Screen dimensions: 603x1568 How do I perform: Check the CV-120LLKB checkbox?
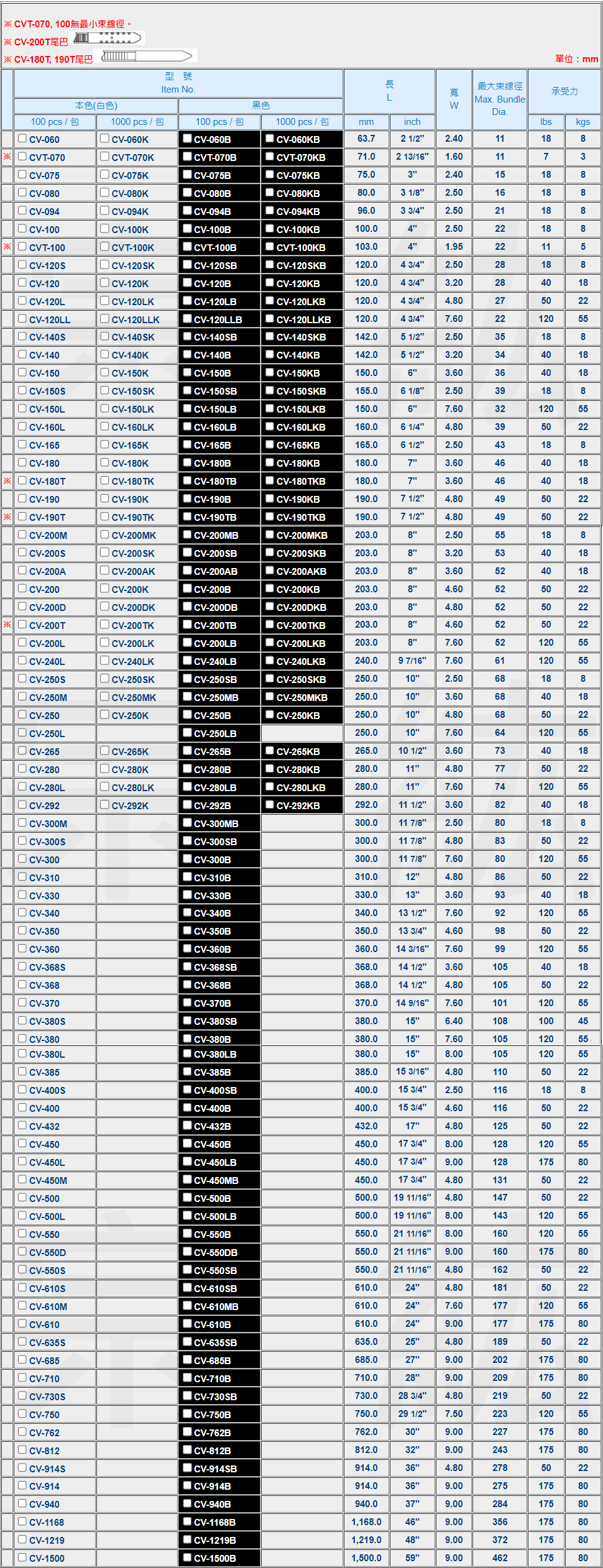(270, 319)
